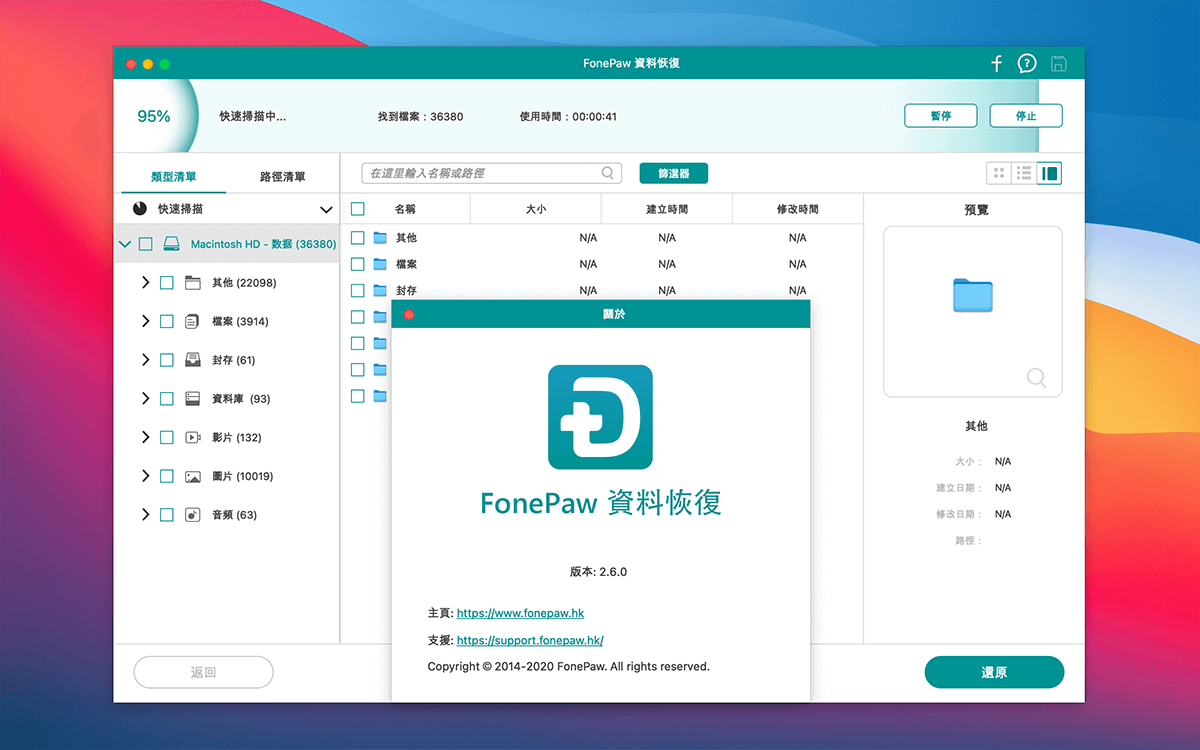This screenshot has height=750, width=1200.
Task: Switch to thumbnail grid view
Action: [x=998, y=173]
